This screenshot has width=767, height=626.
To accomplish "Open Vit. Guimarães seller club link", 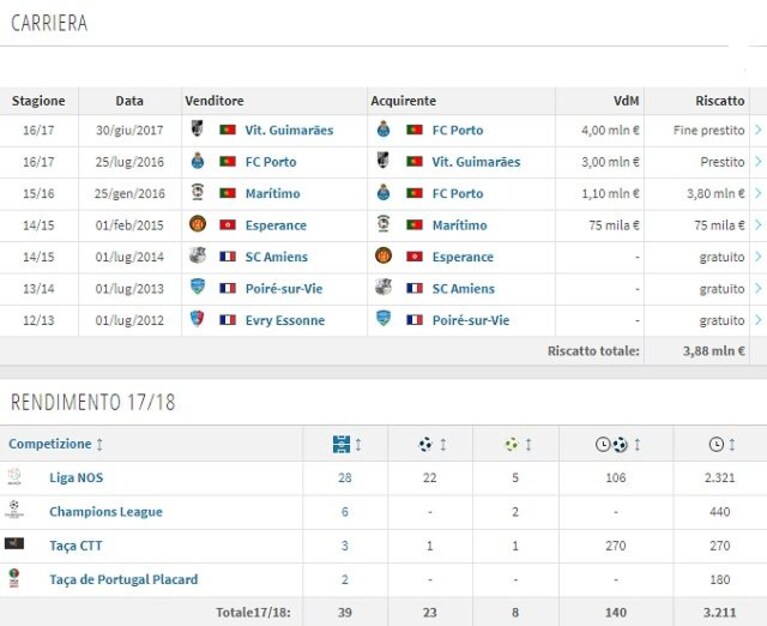I will (289, 130).
